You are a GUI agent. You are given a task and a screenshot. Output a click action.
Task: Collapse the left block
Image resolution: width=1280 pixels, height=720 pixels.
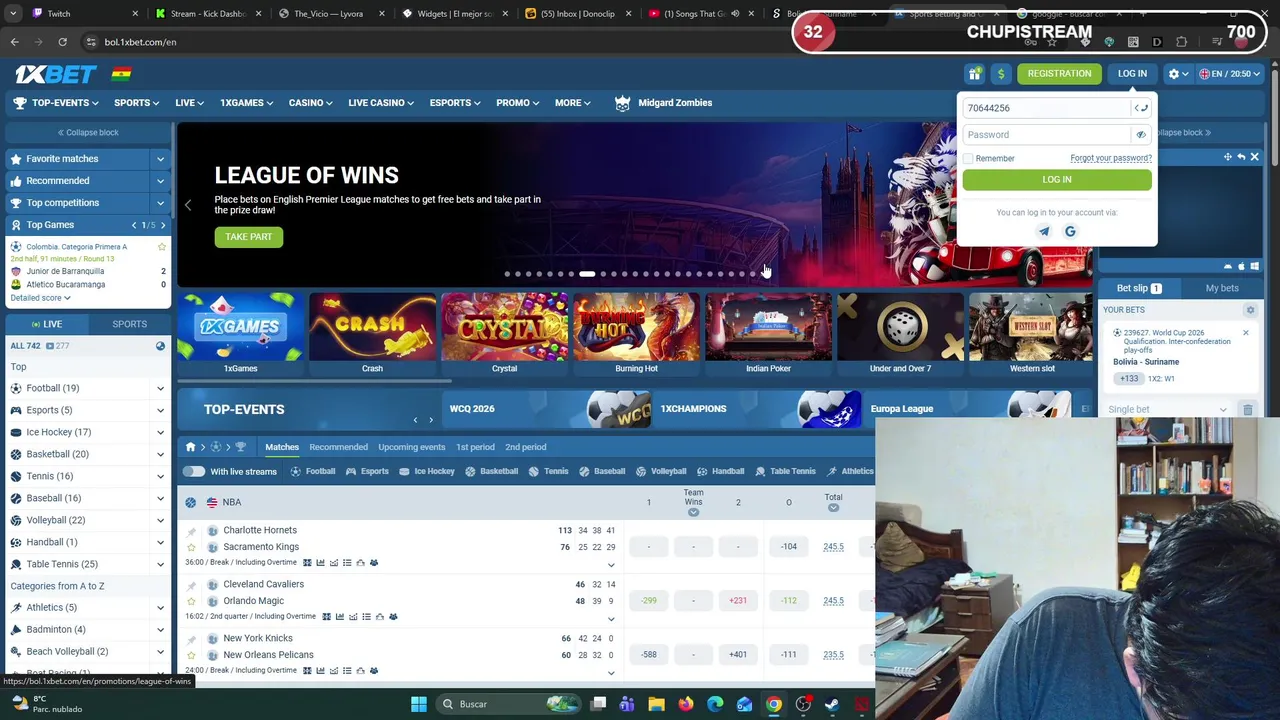[x=88, y=132]
